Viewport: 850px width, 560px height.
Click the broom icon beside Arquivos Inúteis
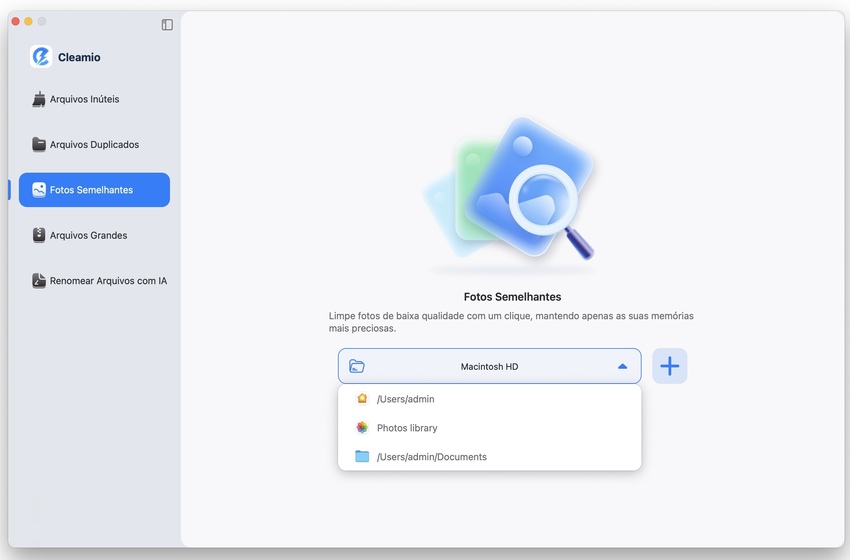(x=38, y=99)
